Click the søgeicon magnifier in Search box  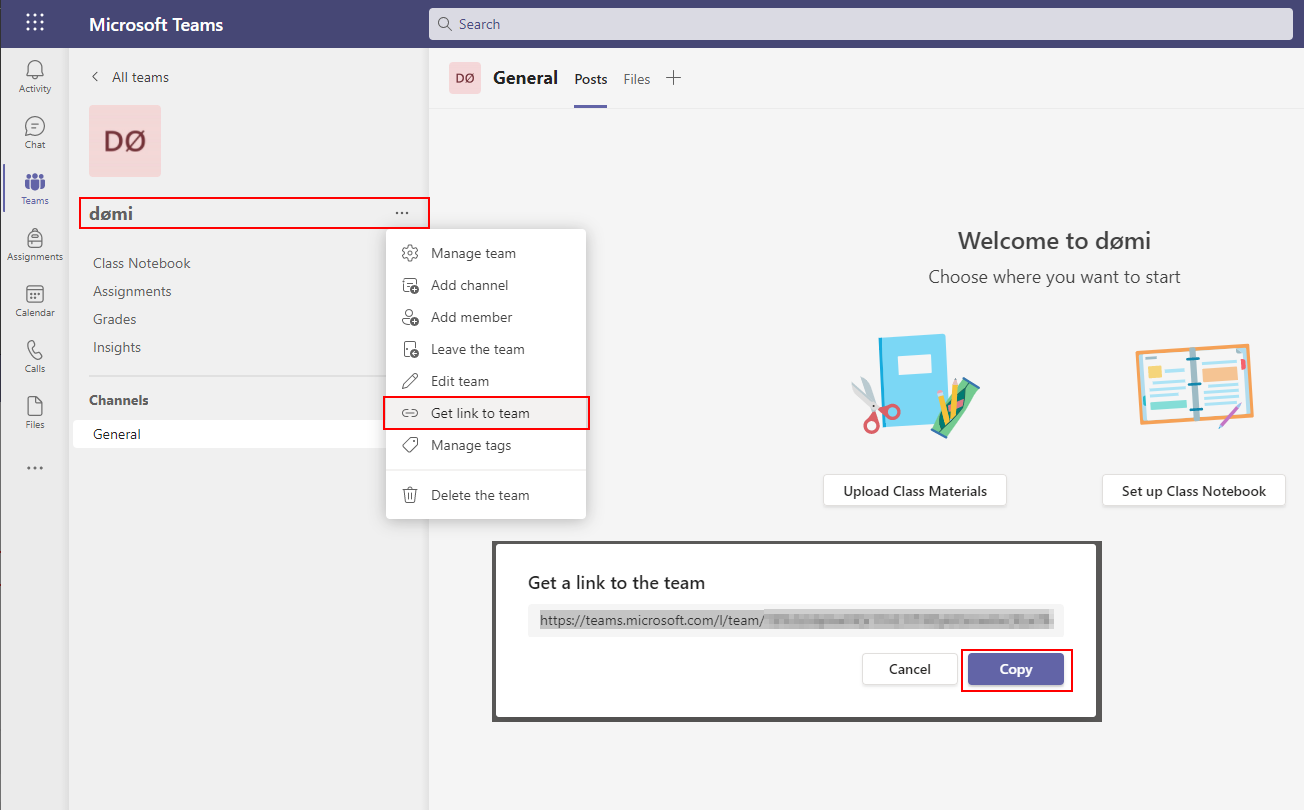tap(445, 24)
